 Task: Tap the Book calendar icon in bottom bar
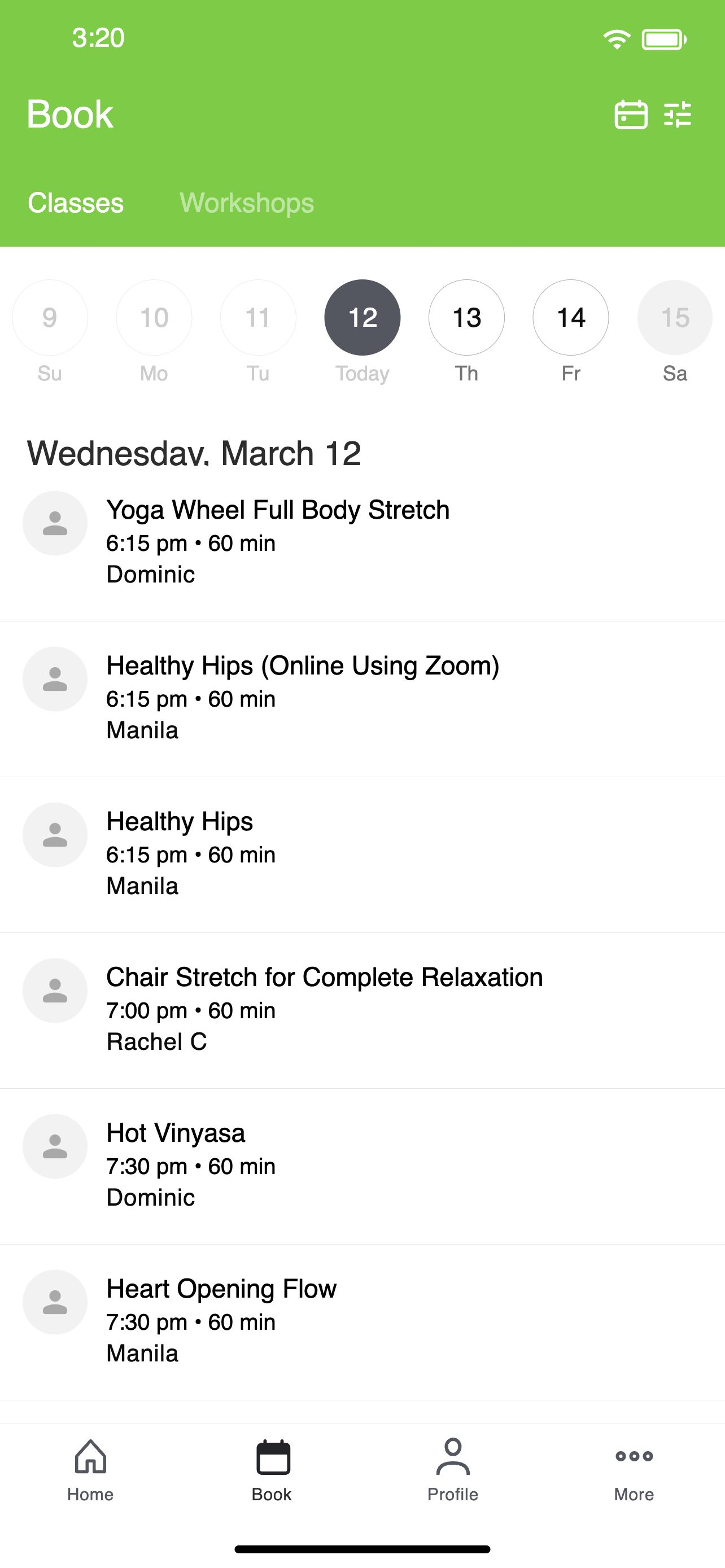coord(273,1457)
